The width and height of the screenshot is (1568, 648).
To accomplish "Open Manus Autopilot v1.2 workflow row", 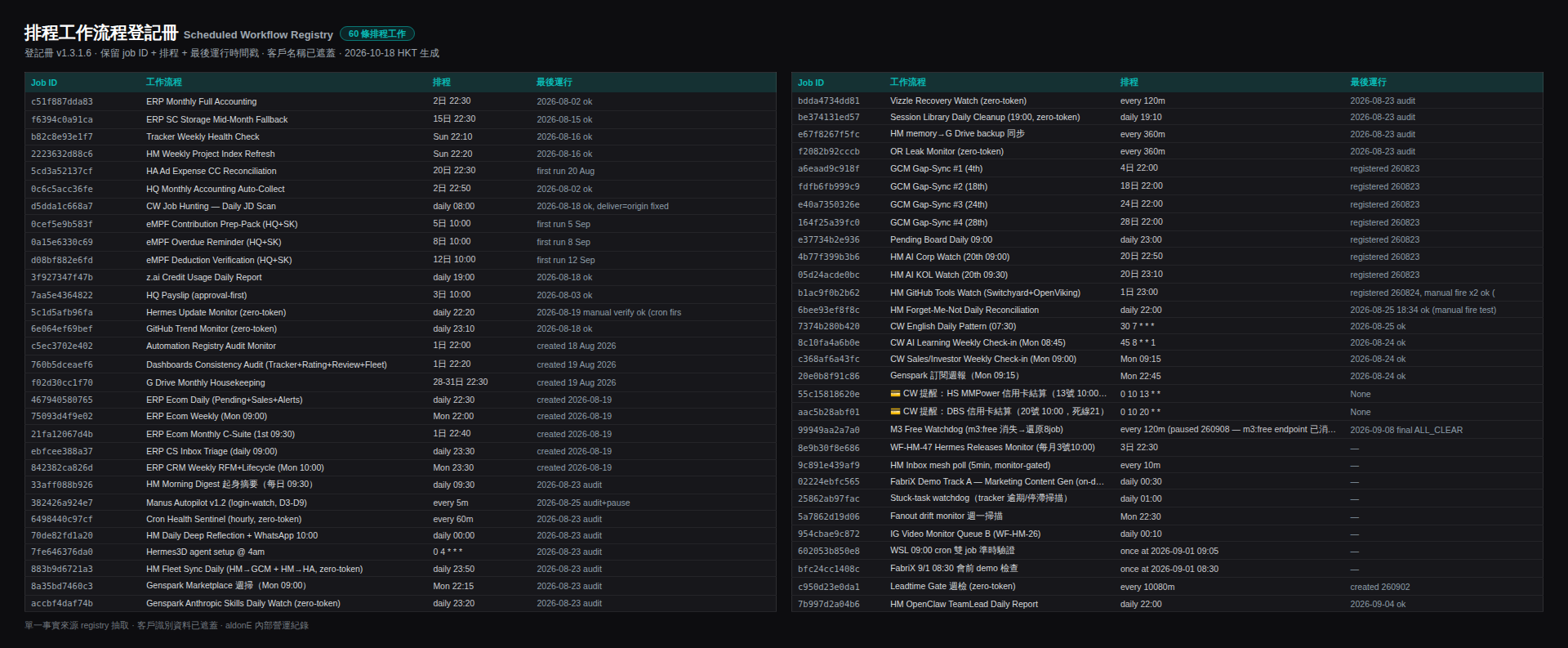I will [x=400, y=503].
